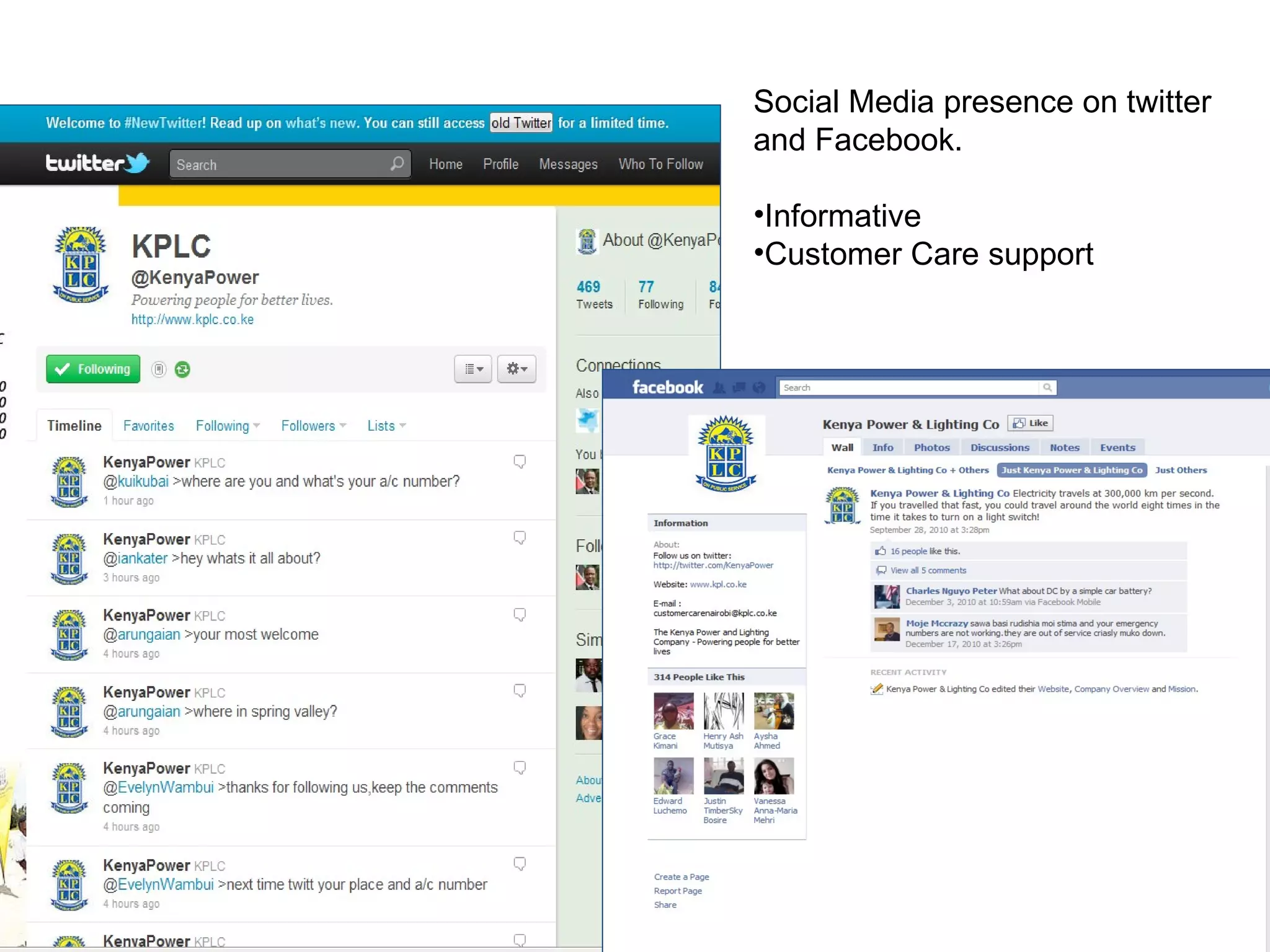Click the @EvelynWambui mention in thanks tweet
The image size is (1270, 952).
click(x=158, y=788)
